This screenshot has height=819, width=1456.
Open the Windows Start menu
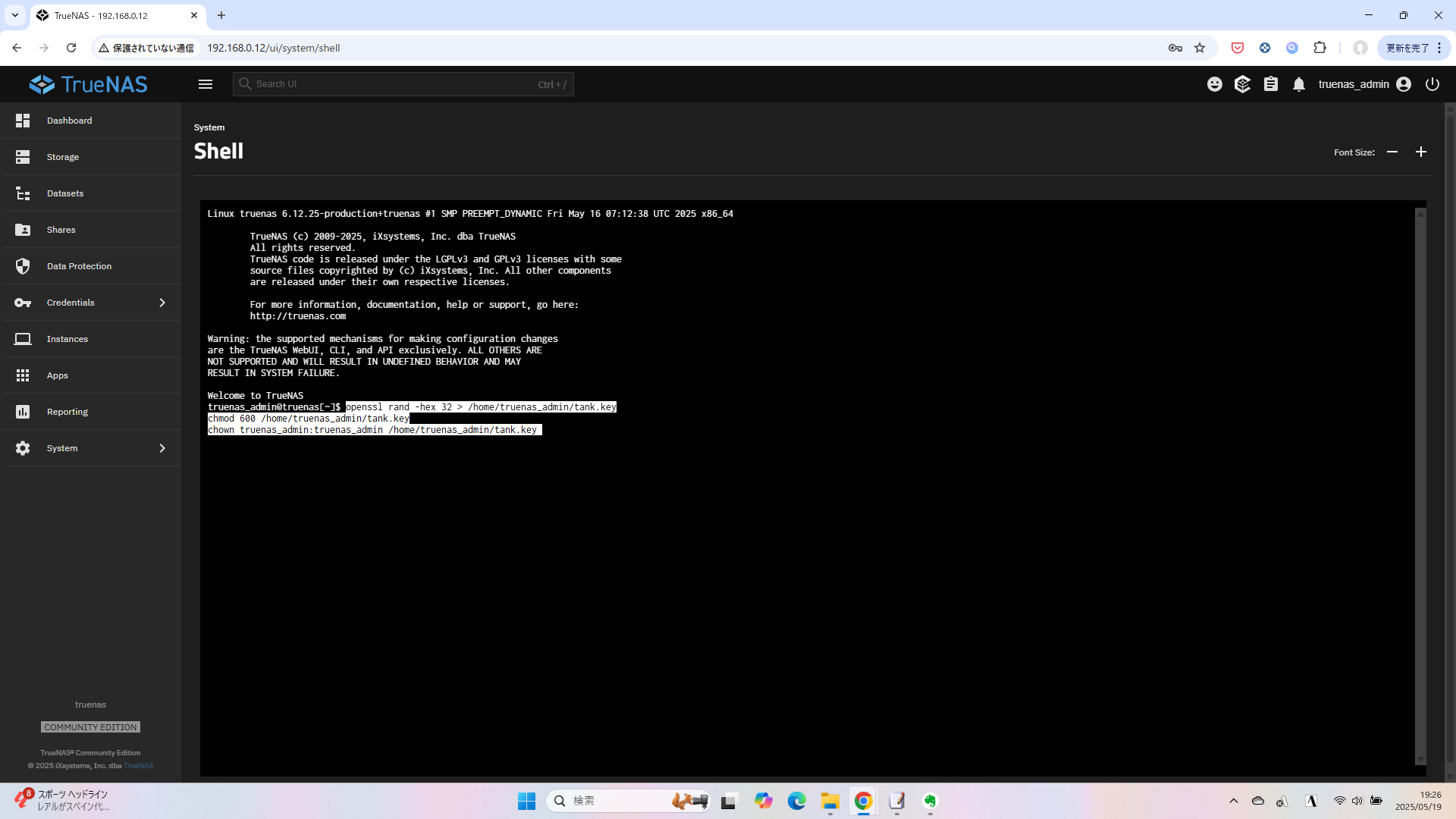coord(526,801)
